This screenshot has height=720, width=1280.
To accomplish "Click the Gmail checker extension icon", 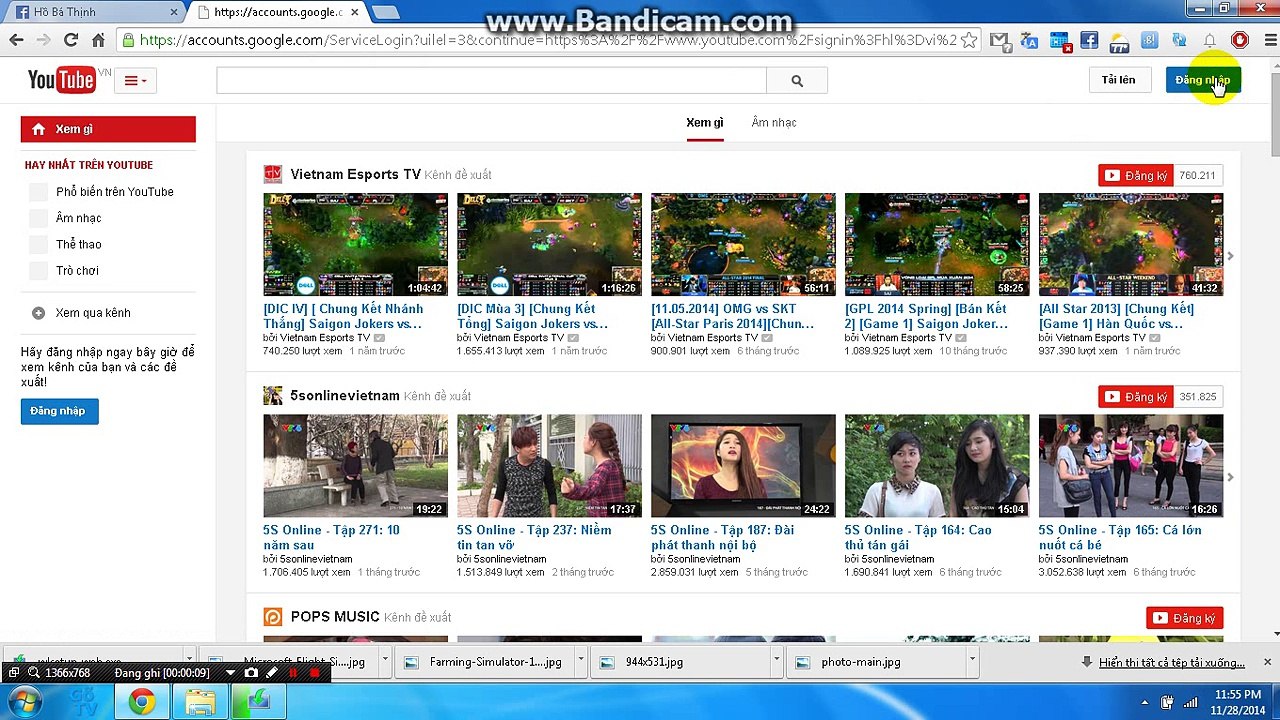I will 999,41.
